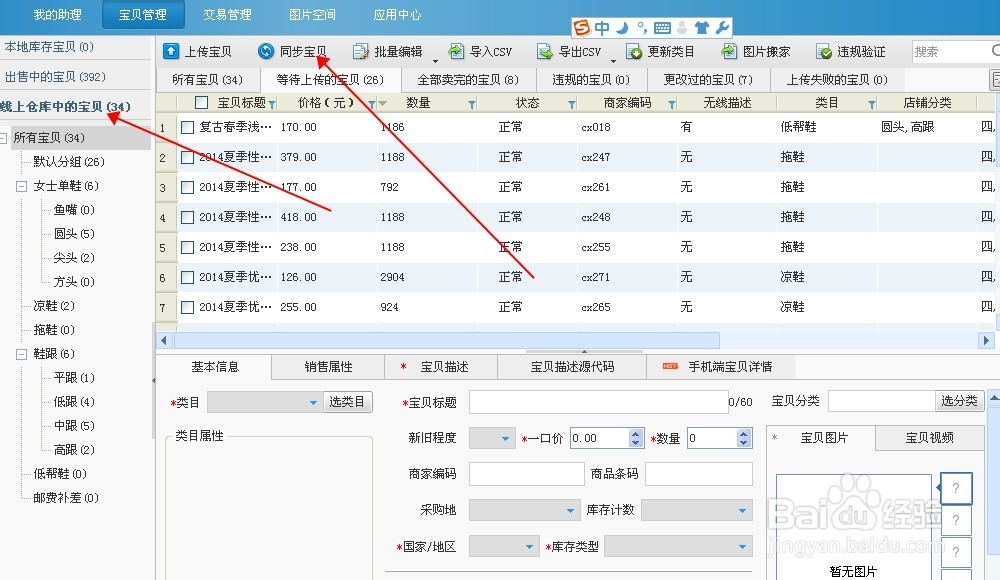Click filter funnel icon on 类目 column
Viewport: 1000px width, 580px height.
tap(872, 104)
